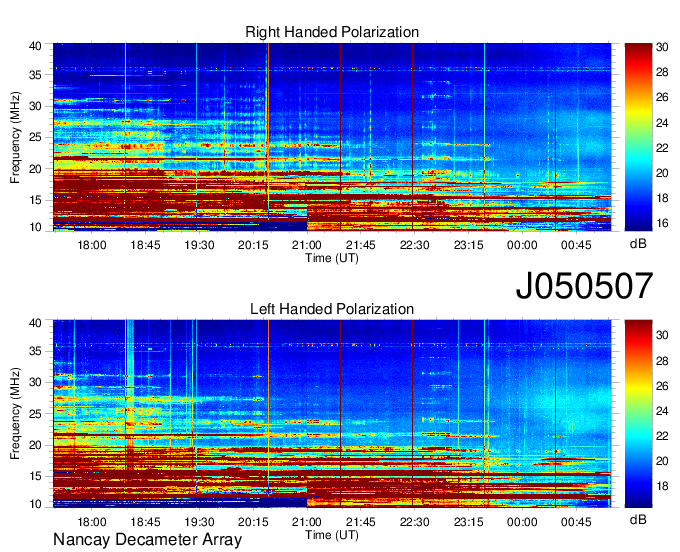This screenshot has height=552, width=680.
Task: Click the 'Nancay Decameter Array' caption
Action: pyautogui.click(x=147, y=540)
